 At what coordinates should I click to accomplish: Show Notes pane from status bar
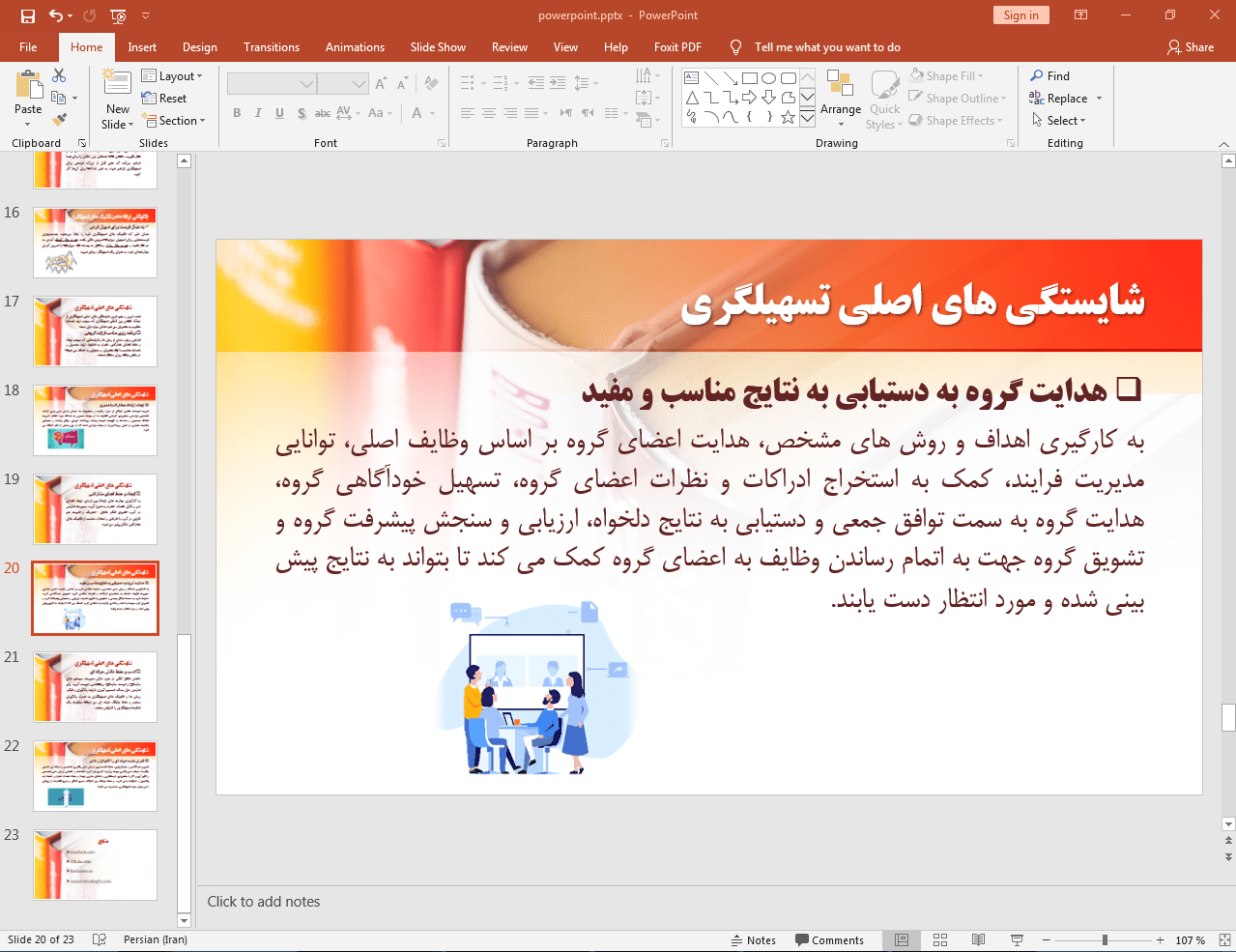pyautogui.click(x=754, y=940)
